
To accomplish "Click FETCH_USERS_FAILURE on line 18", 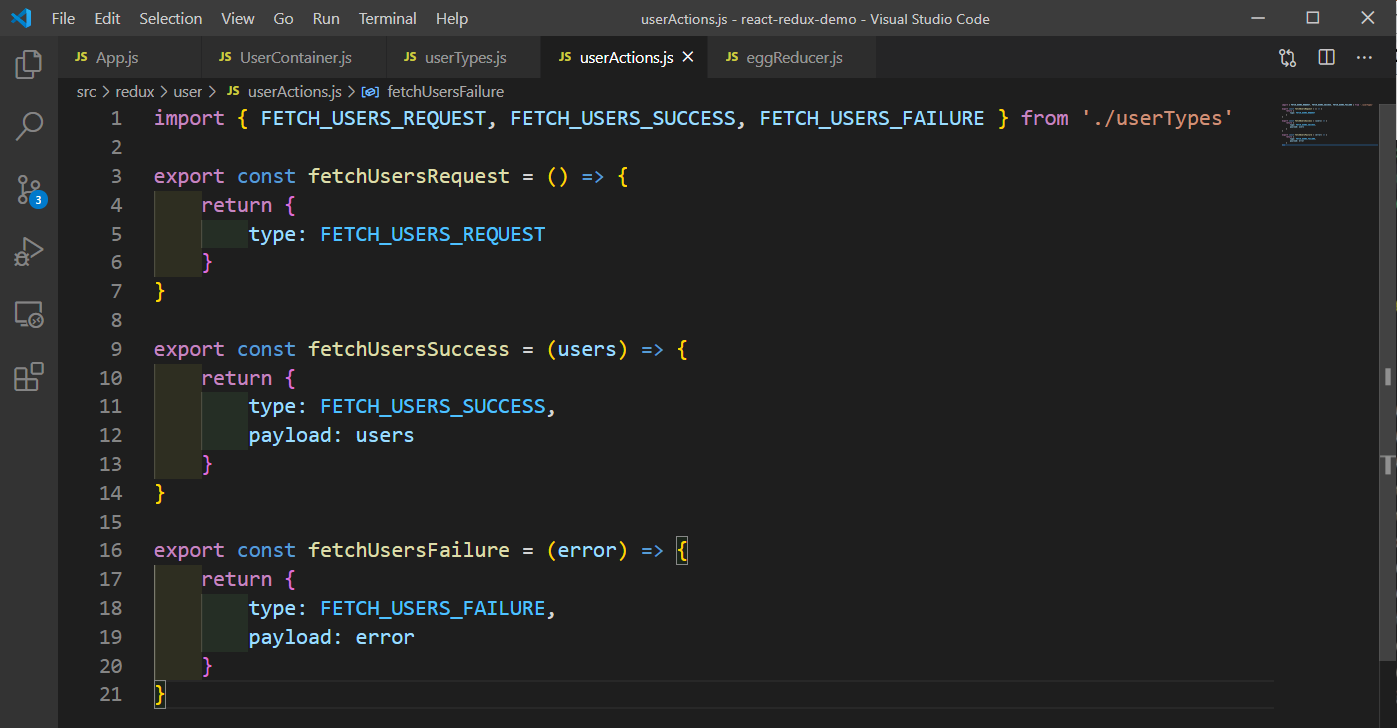I will pos(433,608).
